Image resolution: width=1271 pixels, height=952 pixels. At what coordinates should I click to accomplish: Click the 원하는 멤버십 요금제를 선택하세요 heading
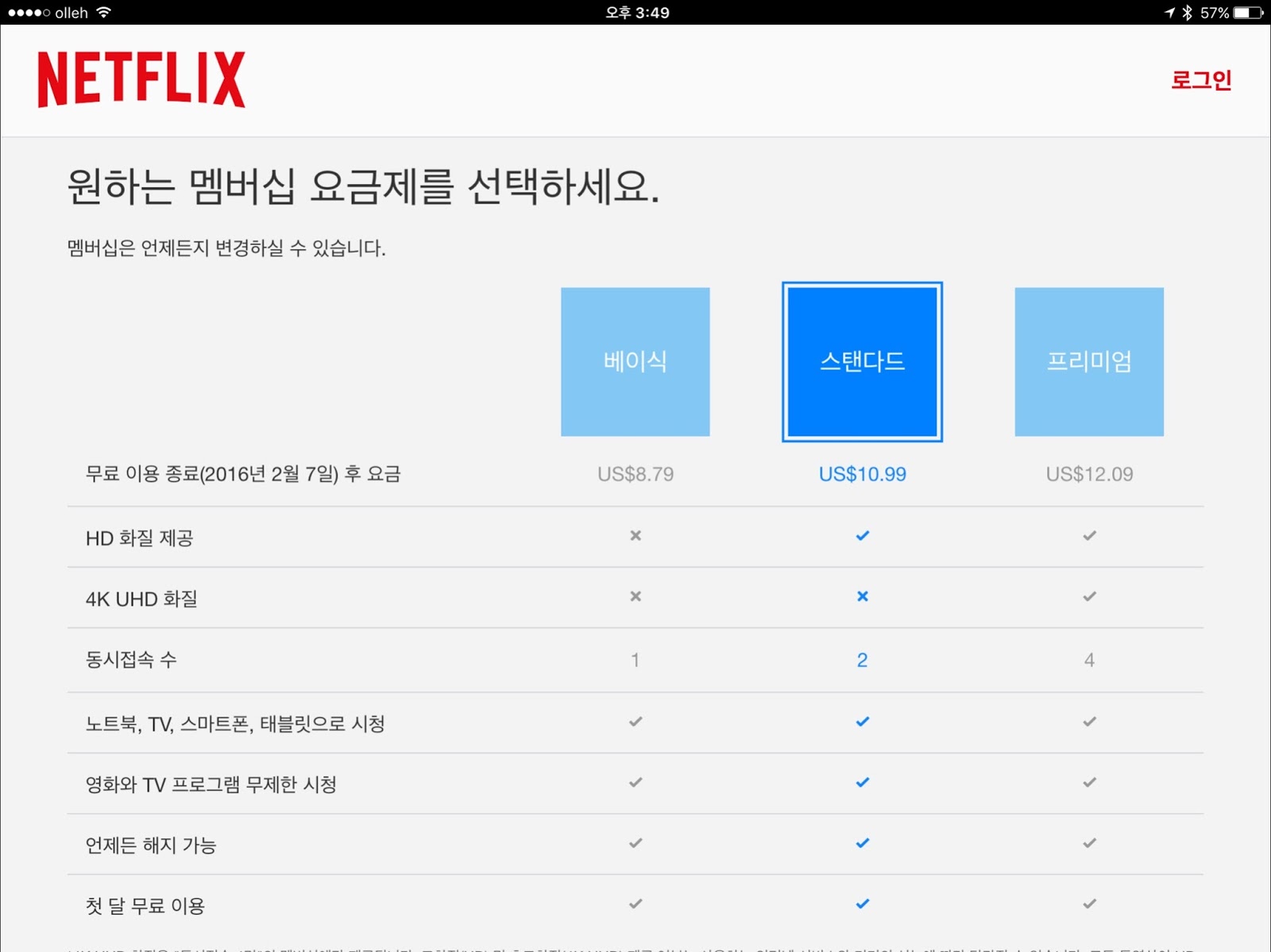364,187
